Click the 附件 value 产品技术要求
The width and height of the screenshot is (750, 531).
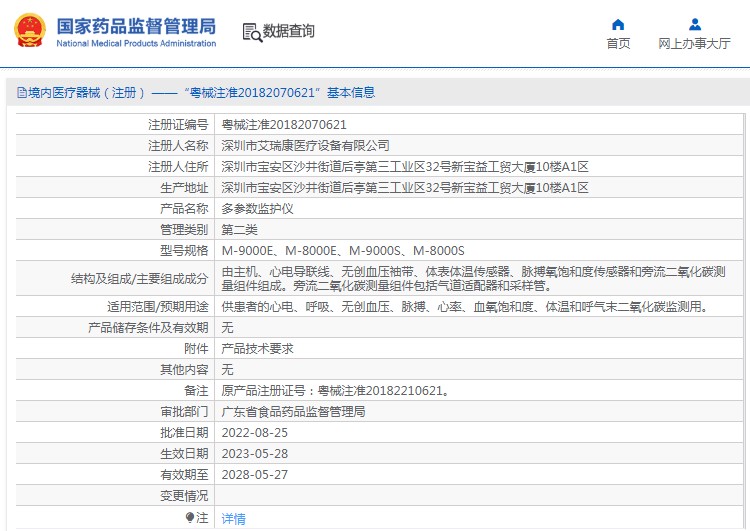[257, 349]
